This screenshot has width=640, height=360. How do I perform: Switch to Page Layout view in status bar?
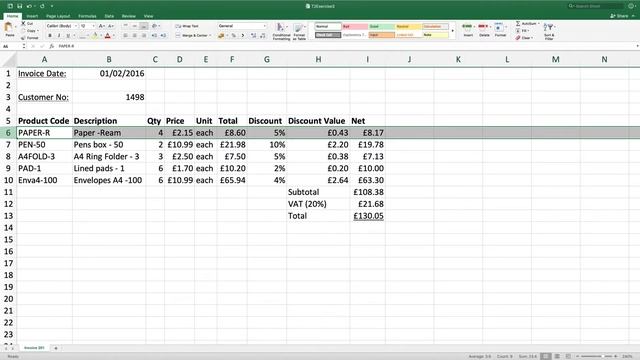click(557, 356)
